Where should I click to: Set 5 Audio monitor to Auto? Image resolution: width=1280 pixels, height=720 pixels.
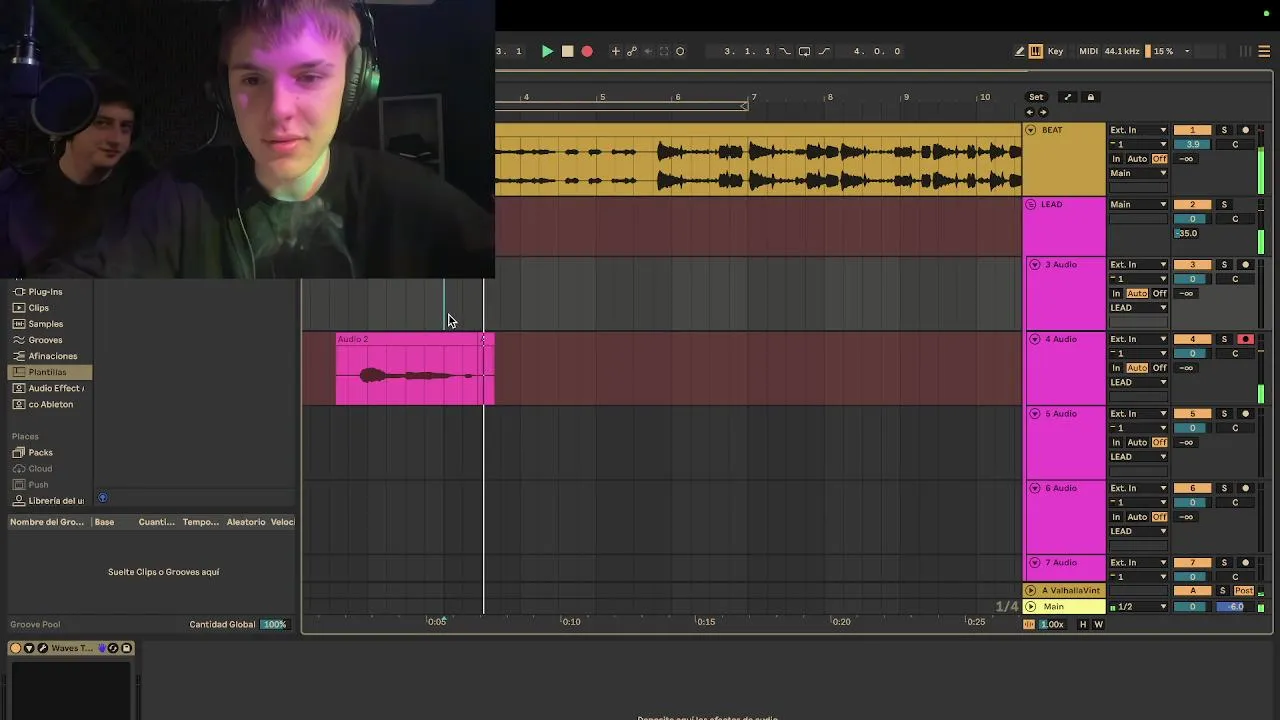click(x=1137, y=442)
